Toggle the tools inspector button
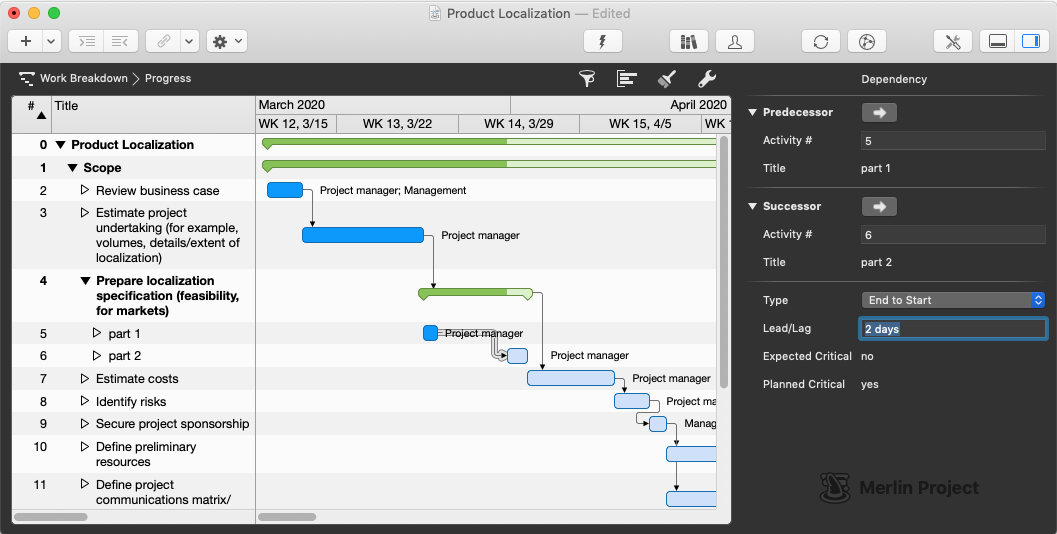The image size is (1057, 534). coord(952,41)
